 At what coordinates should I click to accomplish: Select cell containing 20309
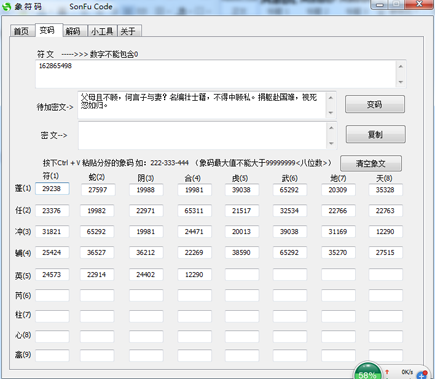tap(338, 190)
